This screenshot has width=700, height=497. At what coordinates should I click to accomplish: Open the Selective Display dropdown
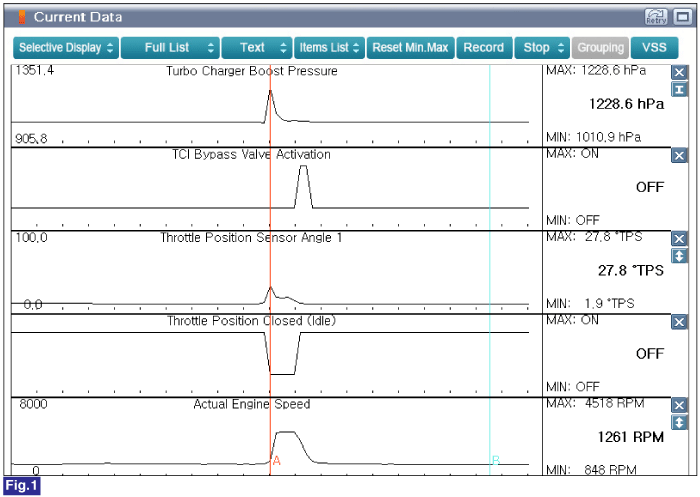[66, 48]
